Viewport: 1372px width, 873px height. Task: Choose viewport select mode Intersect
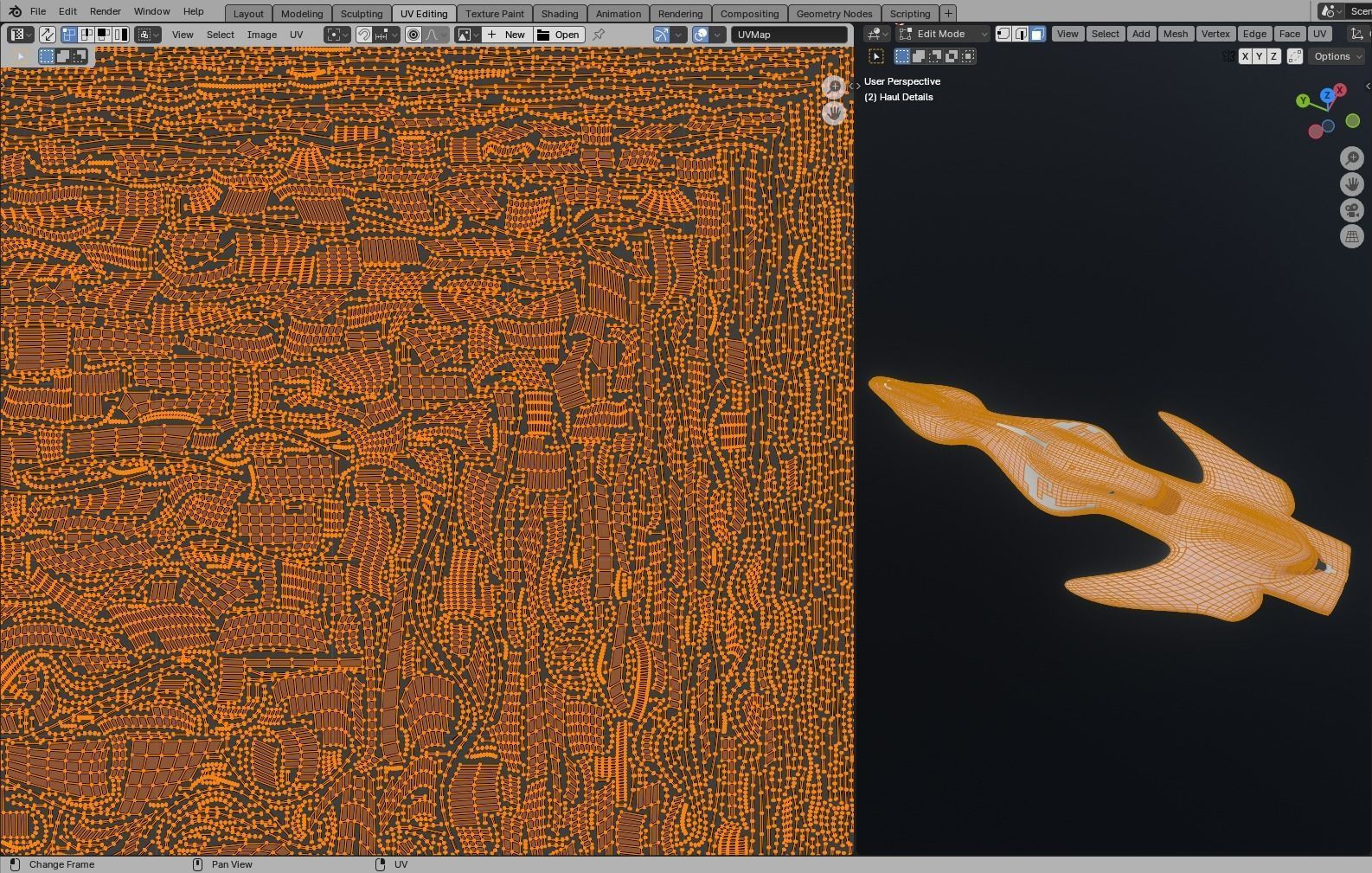point(968,56)
